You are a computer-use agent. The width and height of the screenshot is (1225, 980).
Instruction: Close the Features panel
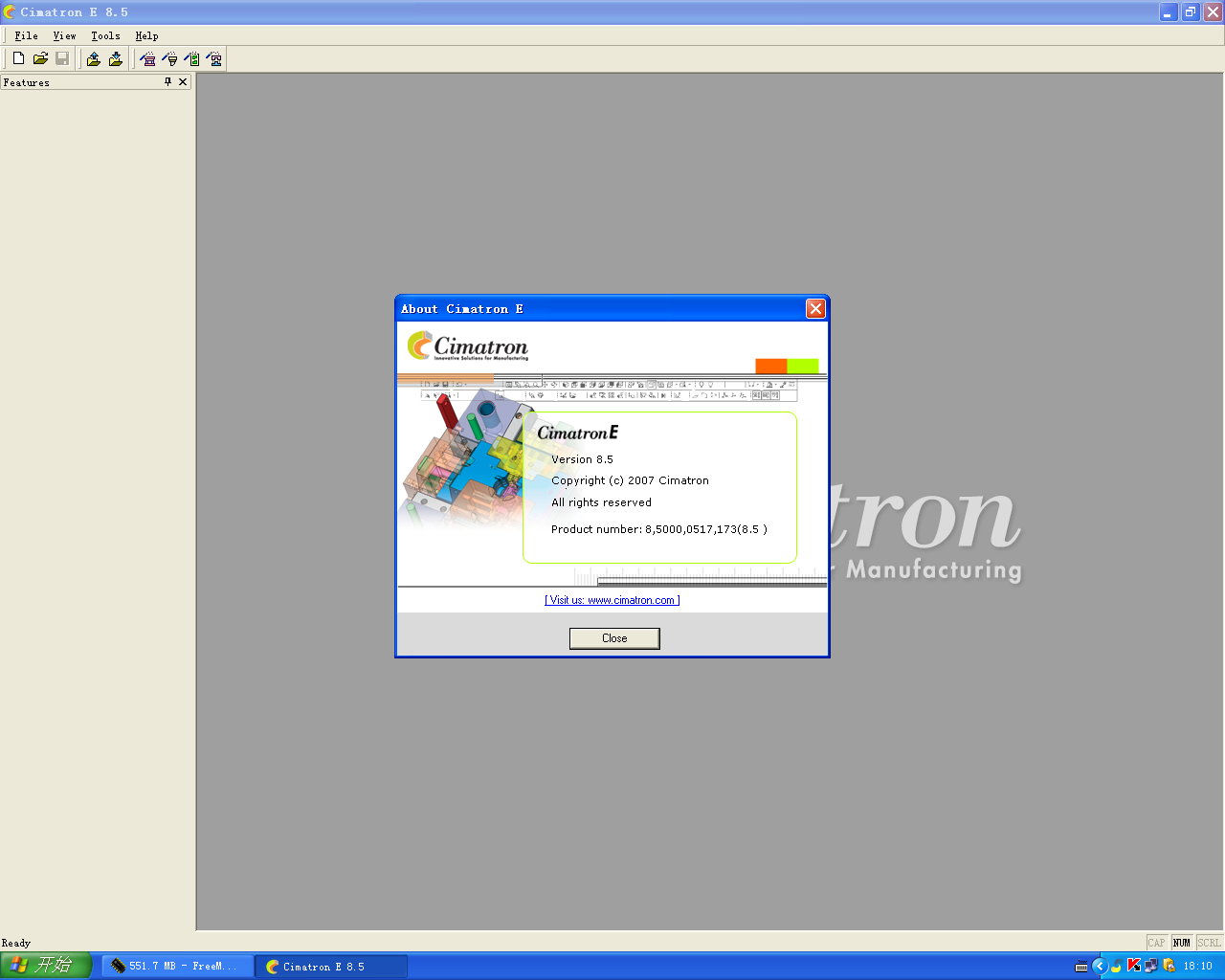click(183, 82)
